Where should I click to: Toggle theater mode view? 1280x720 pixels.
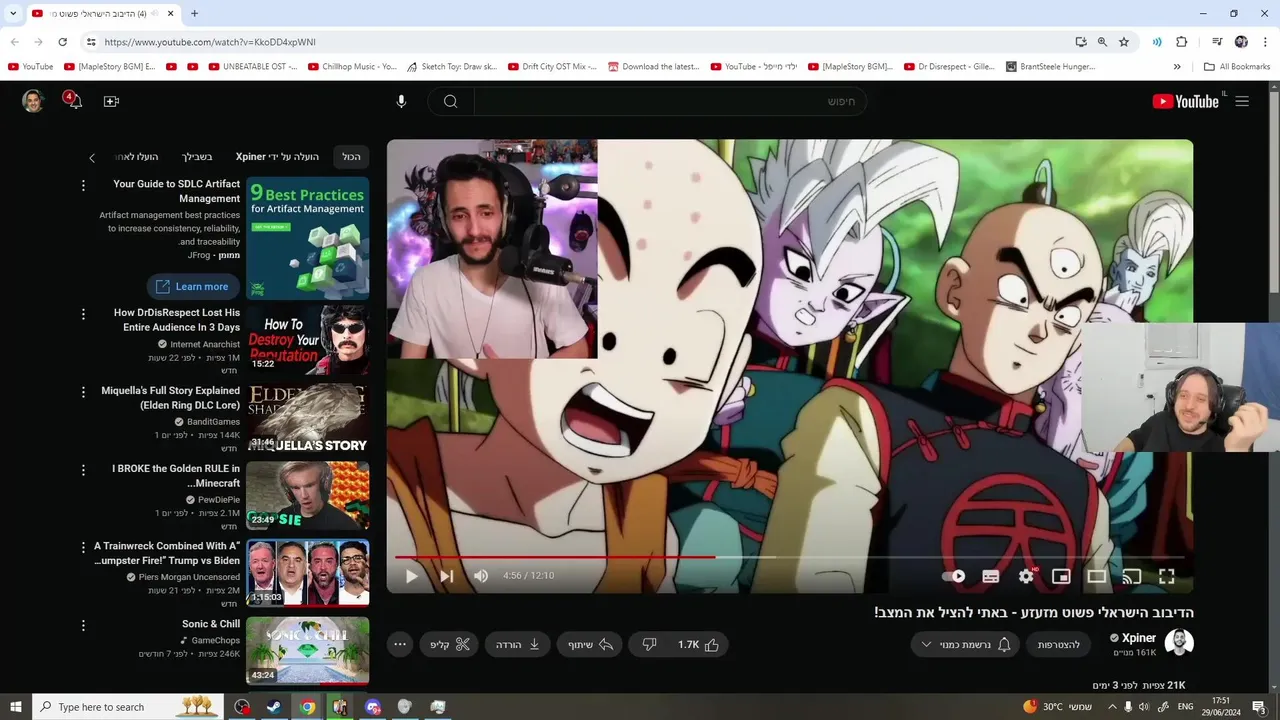pos(1097,576)
